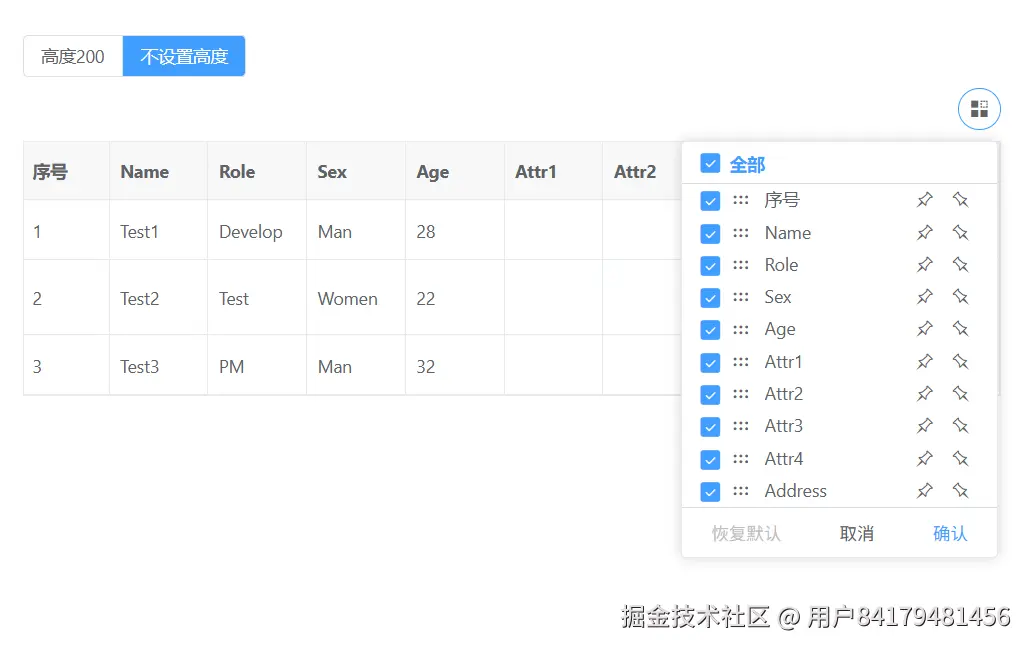1030x650 pixels.
Task: Click 取消 to cancel column changes
Action: click(x=857, y=534)
